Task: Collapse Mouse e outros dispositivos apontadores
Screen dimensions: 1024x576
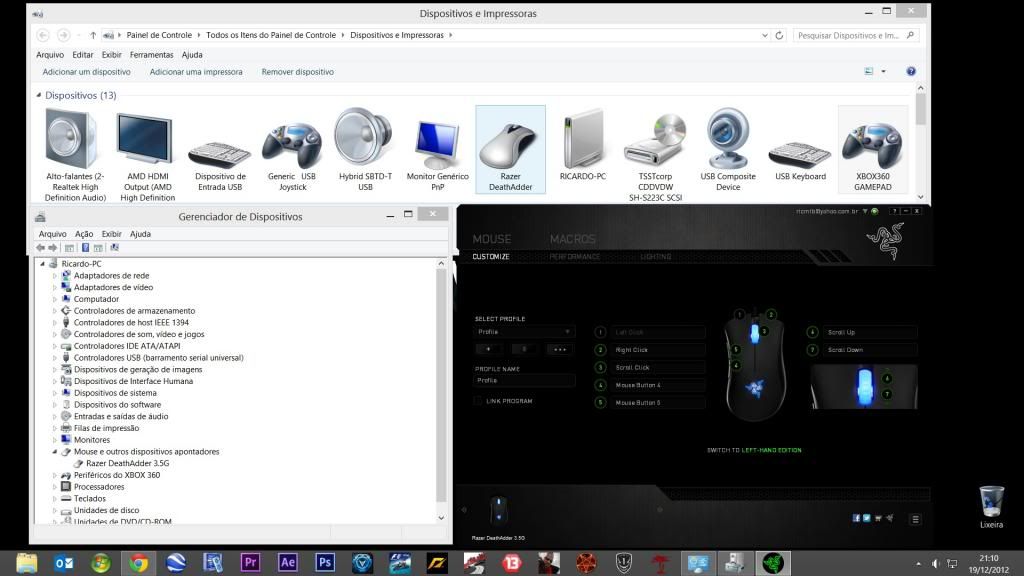Action: [55, 451]
